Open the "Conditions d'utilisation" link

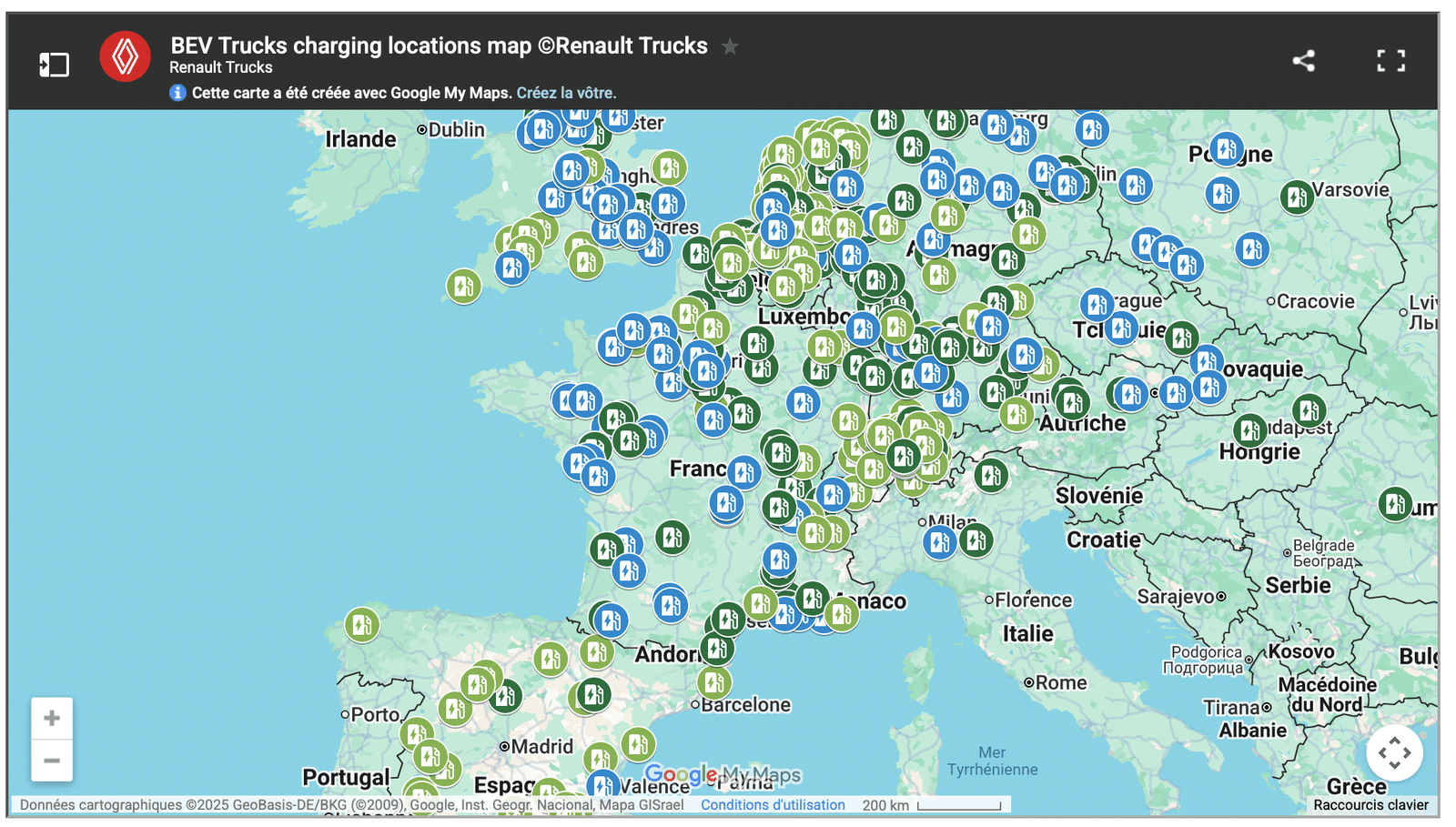[773, 805]
